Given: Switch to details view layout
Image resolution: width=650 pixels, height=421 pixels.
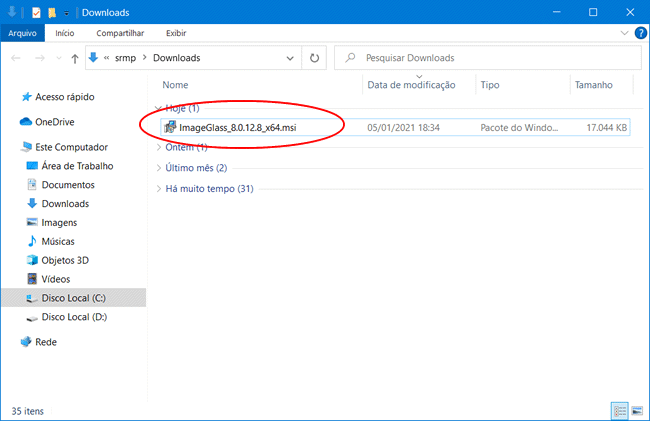Looking at the screenshot, I should [619, 410].
